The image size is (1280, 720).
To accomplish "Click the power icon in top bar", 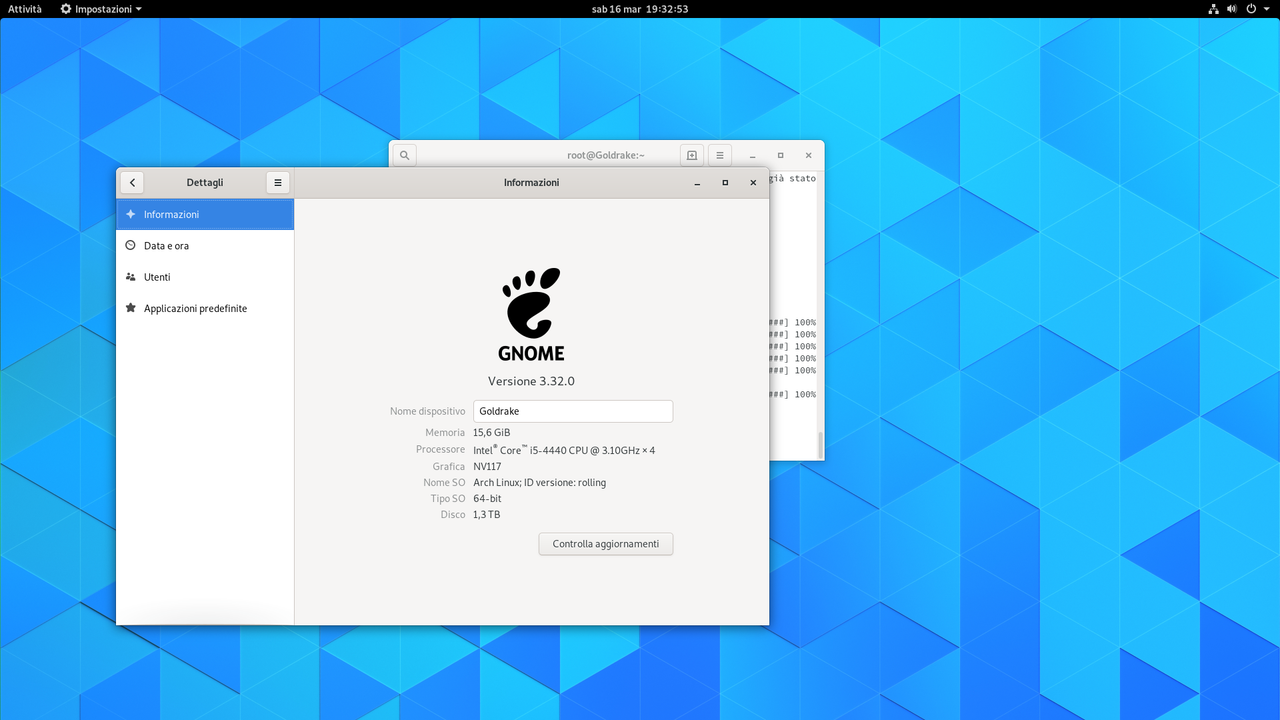I will tap(1251, 9).
